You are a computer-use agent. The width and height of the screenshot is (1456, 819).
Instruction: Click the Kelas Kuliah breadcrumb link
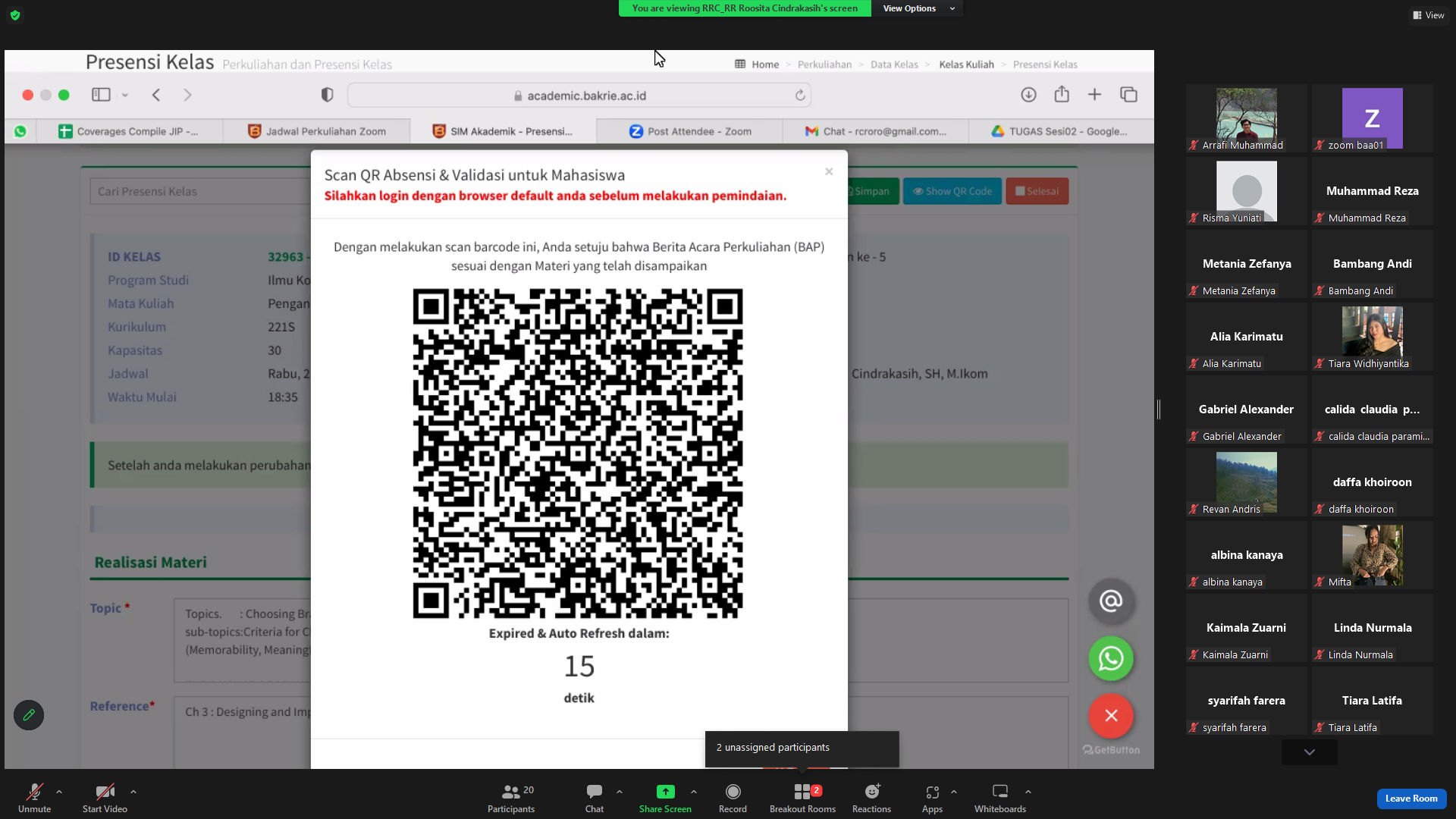coord(966,64)
